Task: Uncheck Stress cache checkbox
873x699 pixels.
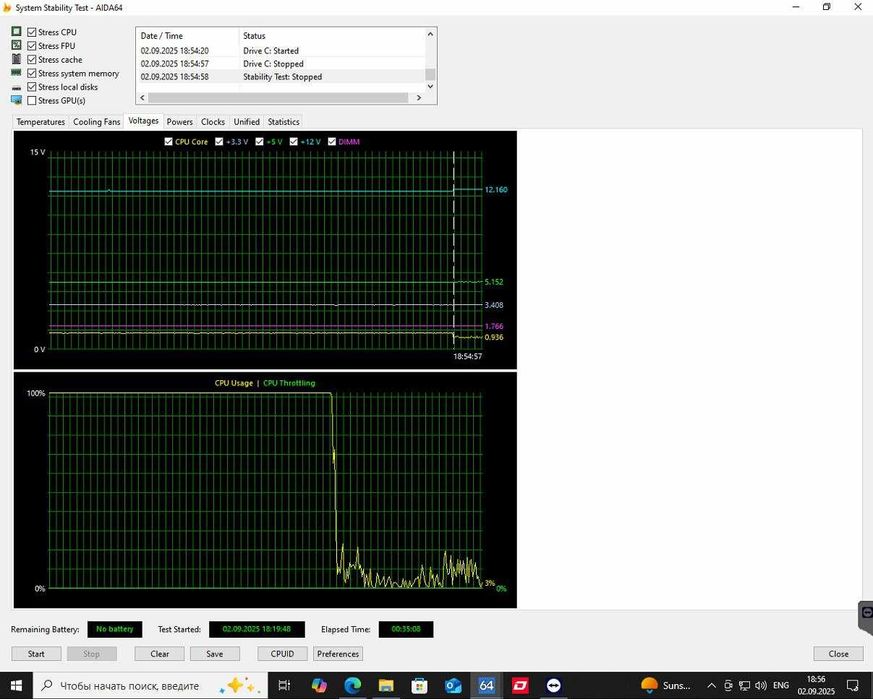Action: click(x=32, y=60)
